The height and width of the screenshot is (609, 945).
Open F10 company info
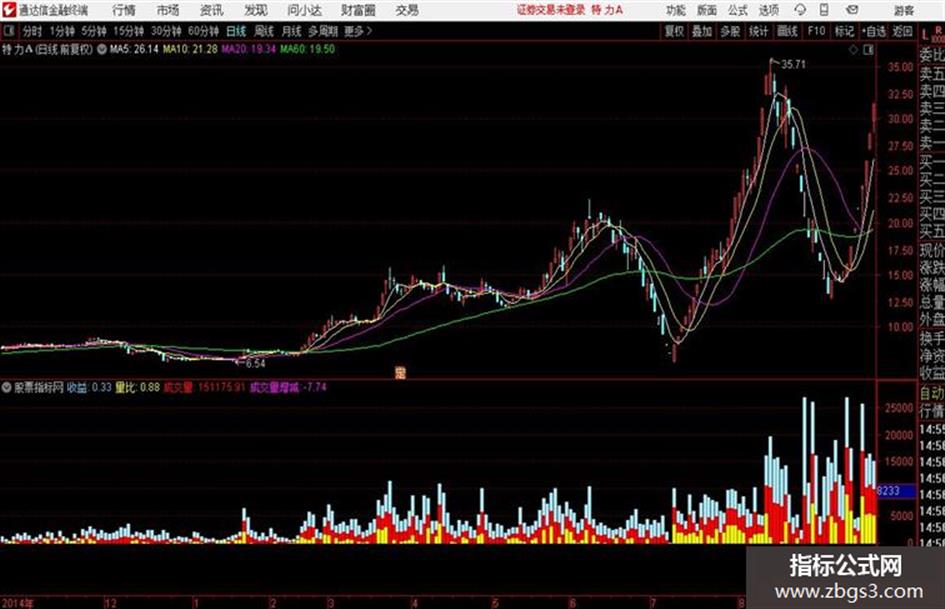click(816, 31)
